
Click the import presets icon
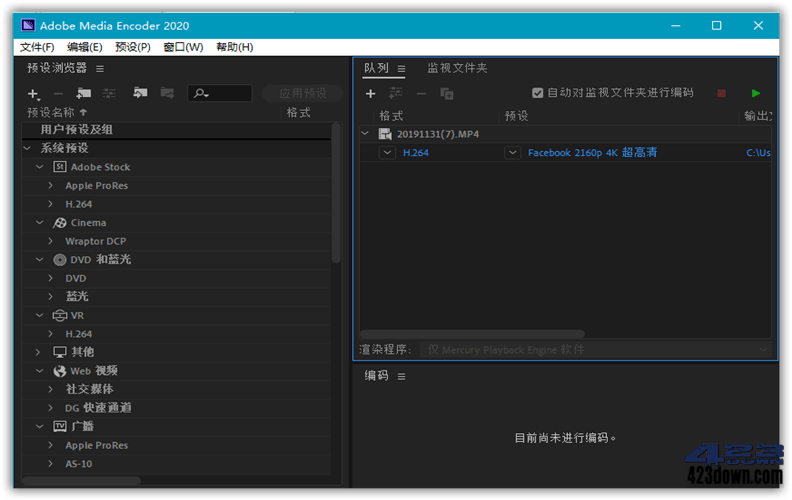click(x=140, y=94)
